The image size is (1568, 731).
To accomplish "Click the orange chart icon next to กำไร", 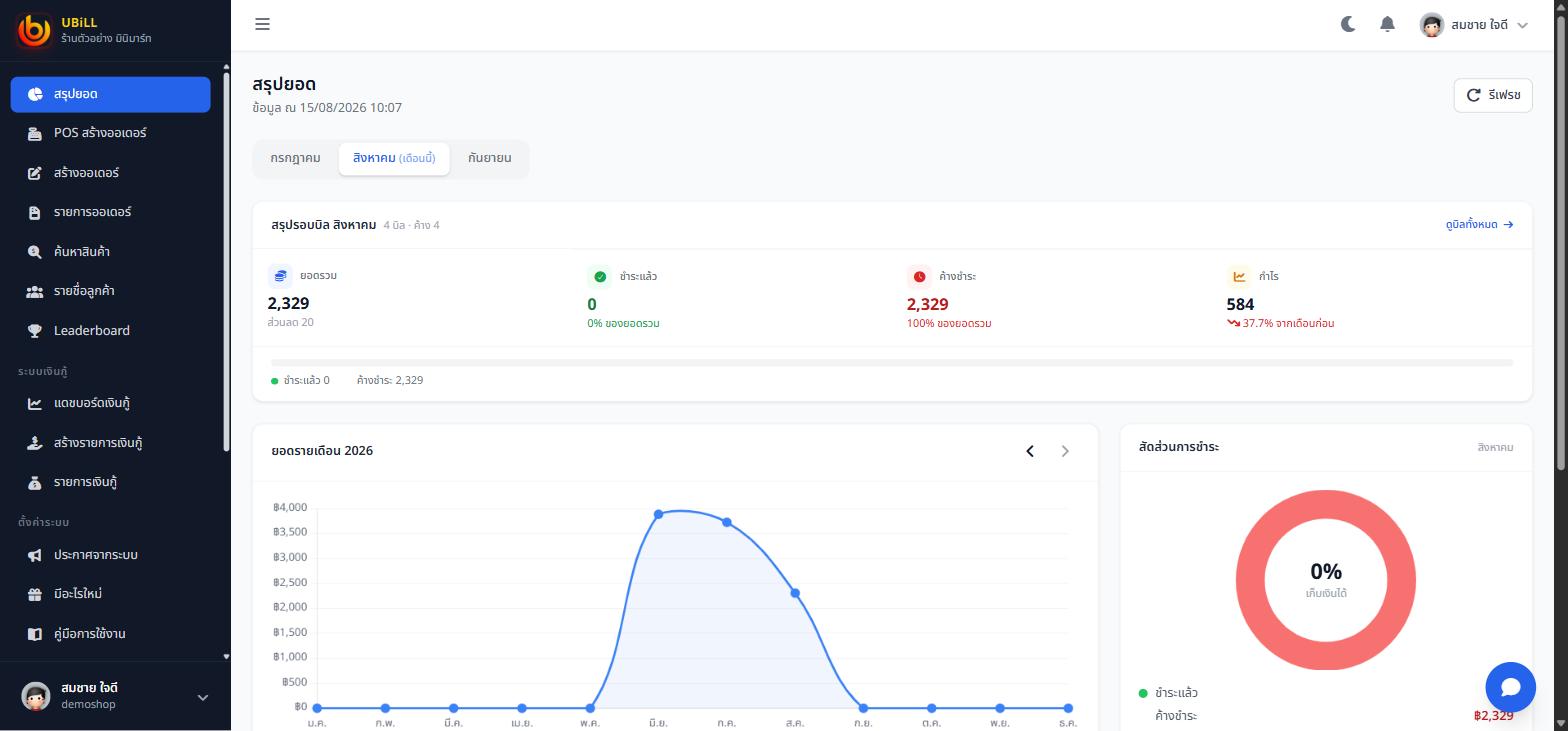I will click(1239, 276).
